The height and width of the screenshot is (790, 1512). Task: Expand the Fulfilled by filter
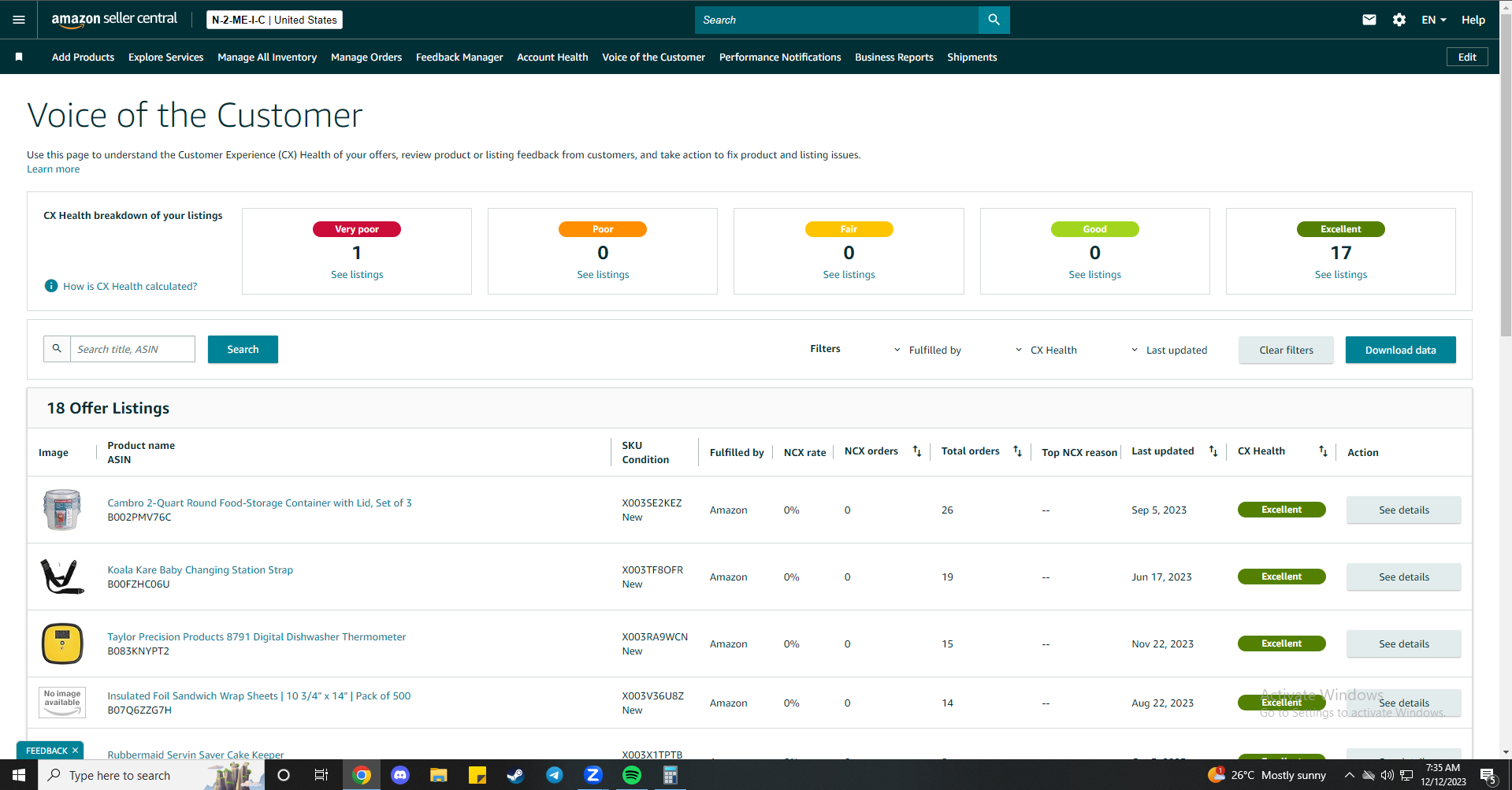point(927,350)
